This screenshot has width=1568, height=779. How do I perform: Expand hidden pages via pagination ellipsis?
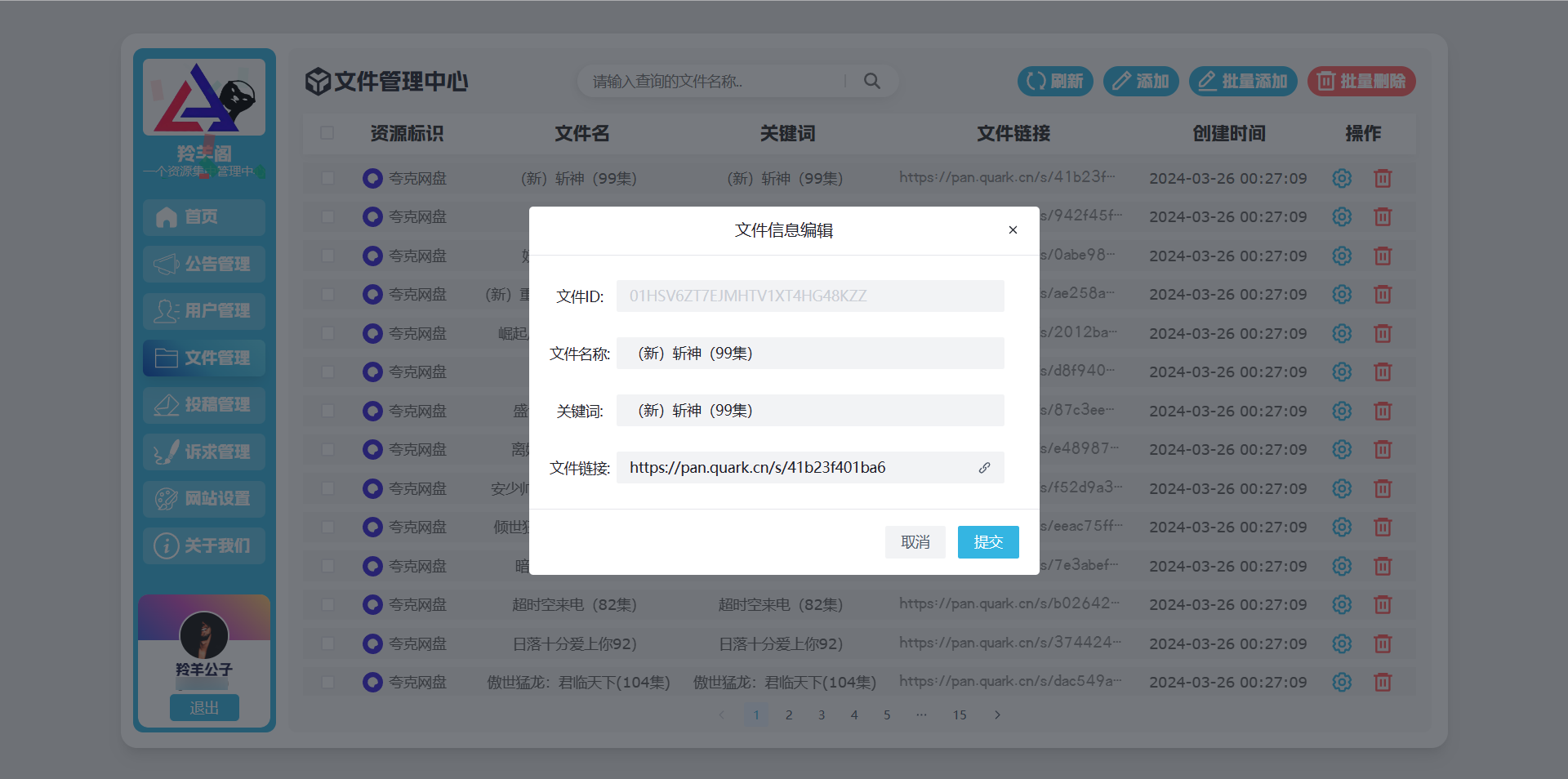tap(921, 714)
